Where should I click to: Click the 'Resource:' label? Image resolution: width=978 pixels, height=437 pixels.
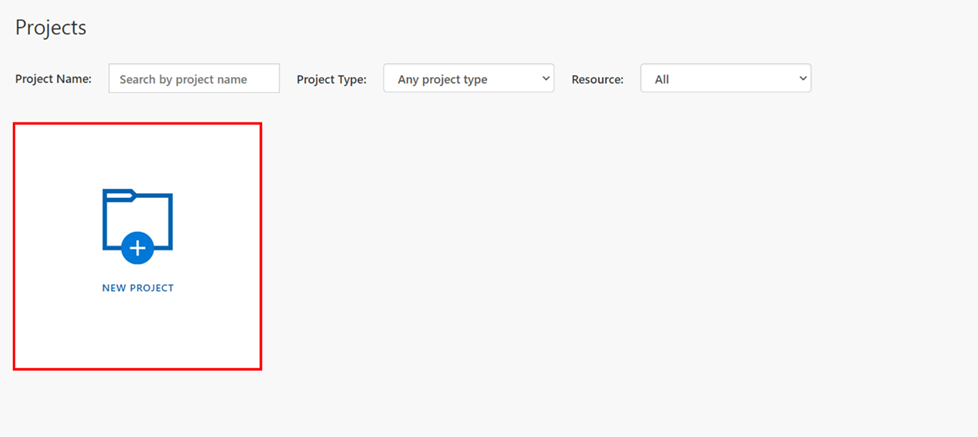pyautogui.click(x=598, y=80)
